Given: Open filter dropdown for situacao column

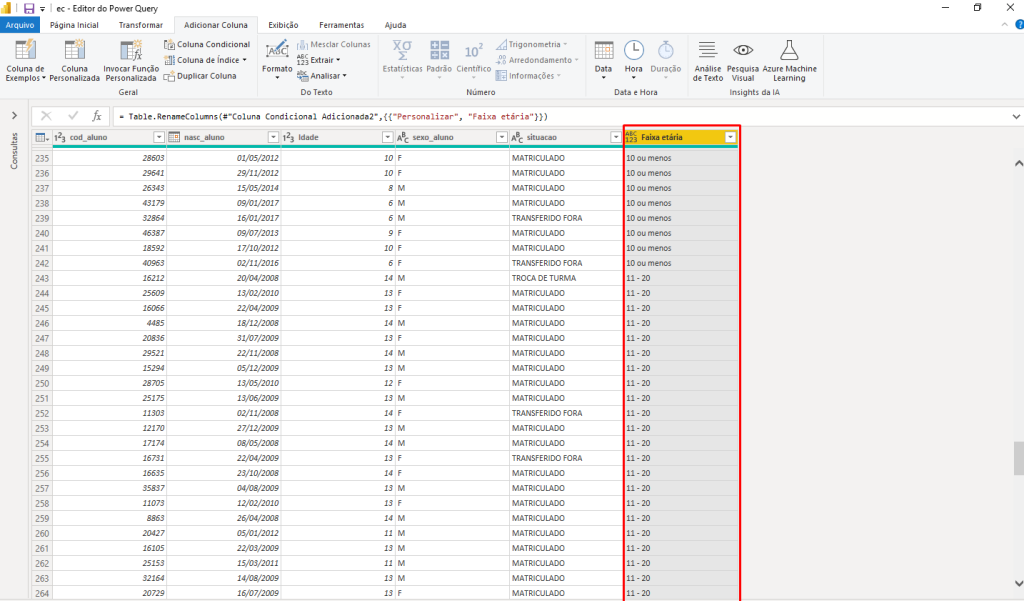Looking at the screenshot, I should click(x=614, y=137).
